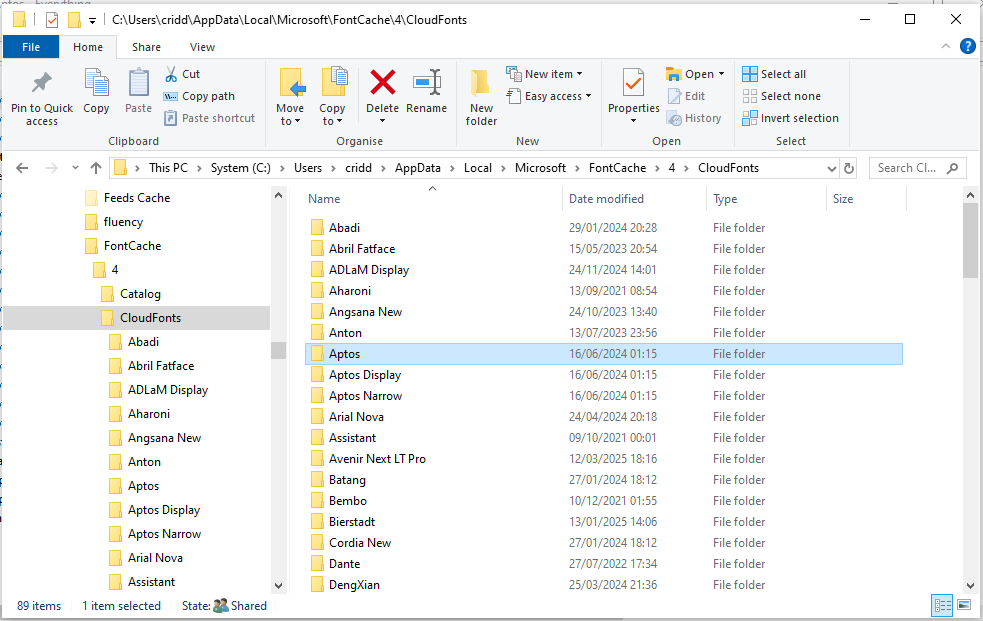Click in the Search CloudFonts box

917,168
